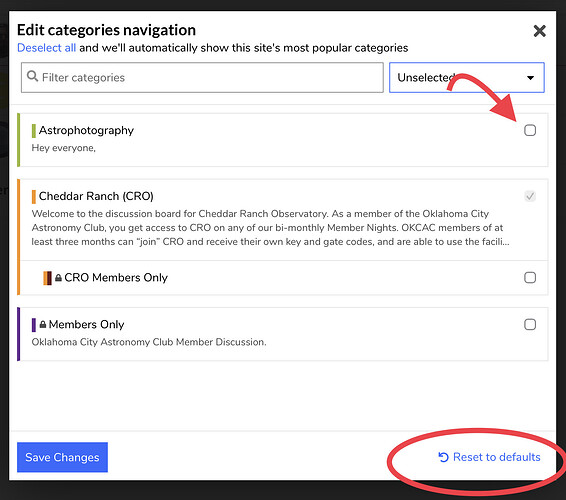Close the Edit categories navigation dialog
The width and height of the screenshot is (566, 500).
coord(539,31)
